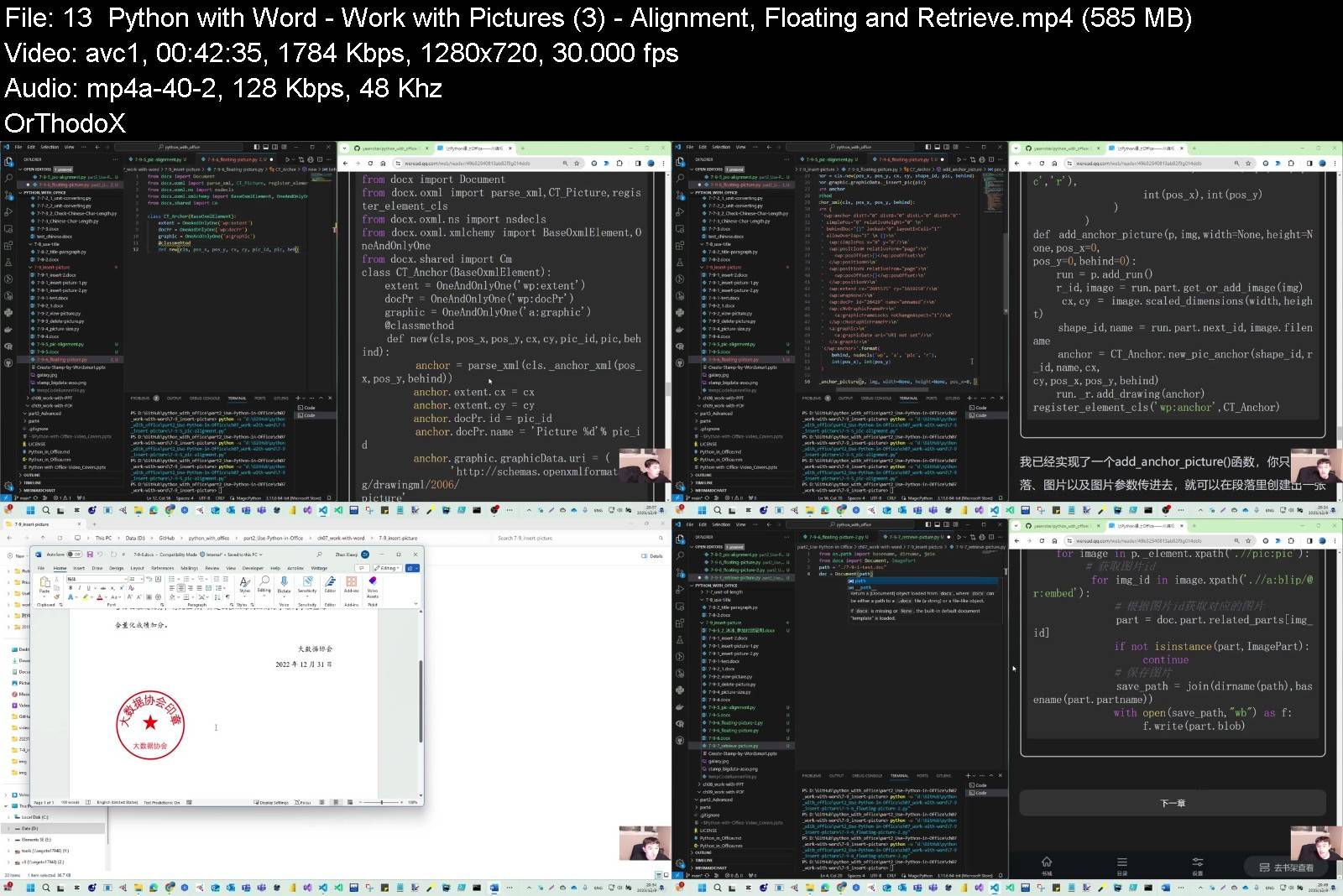The height and width of the screenshot is (896, 1343).
Task: Toggle Italic formatting in Word
Action: (x=80, y=587)
